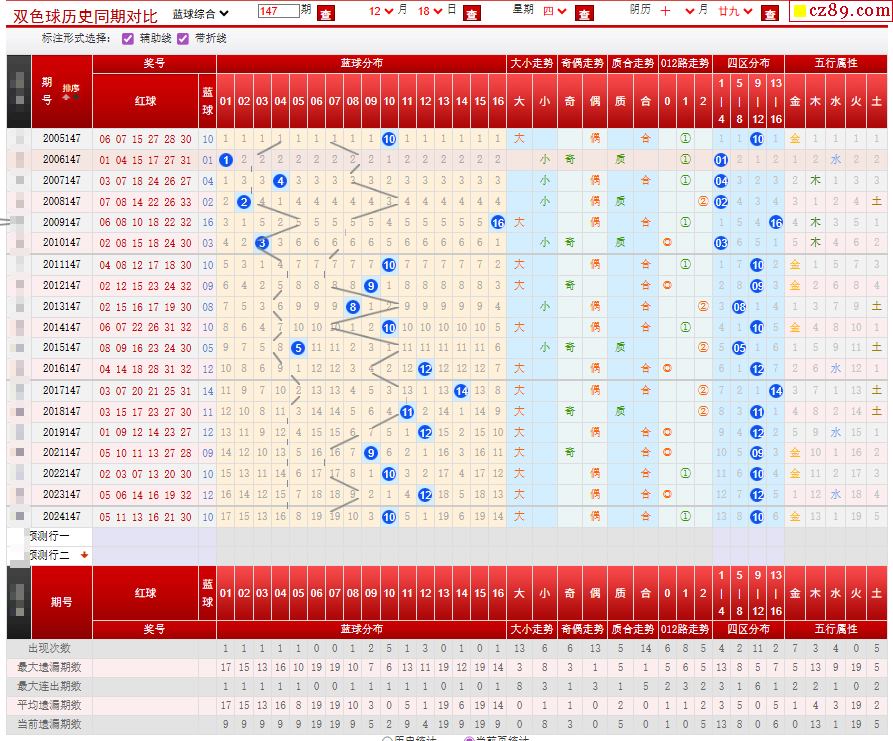The height and width of the screenshot is (741, 893).
Task: Click the 出现次数 statistics row label
Action: click(x=50, y=648)
